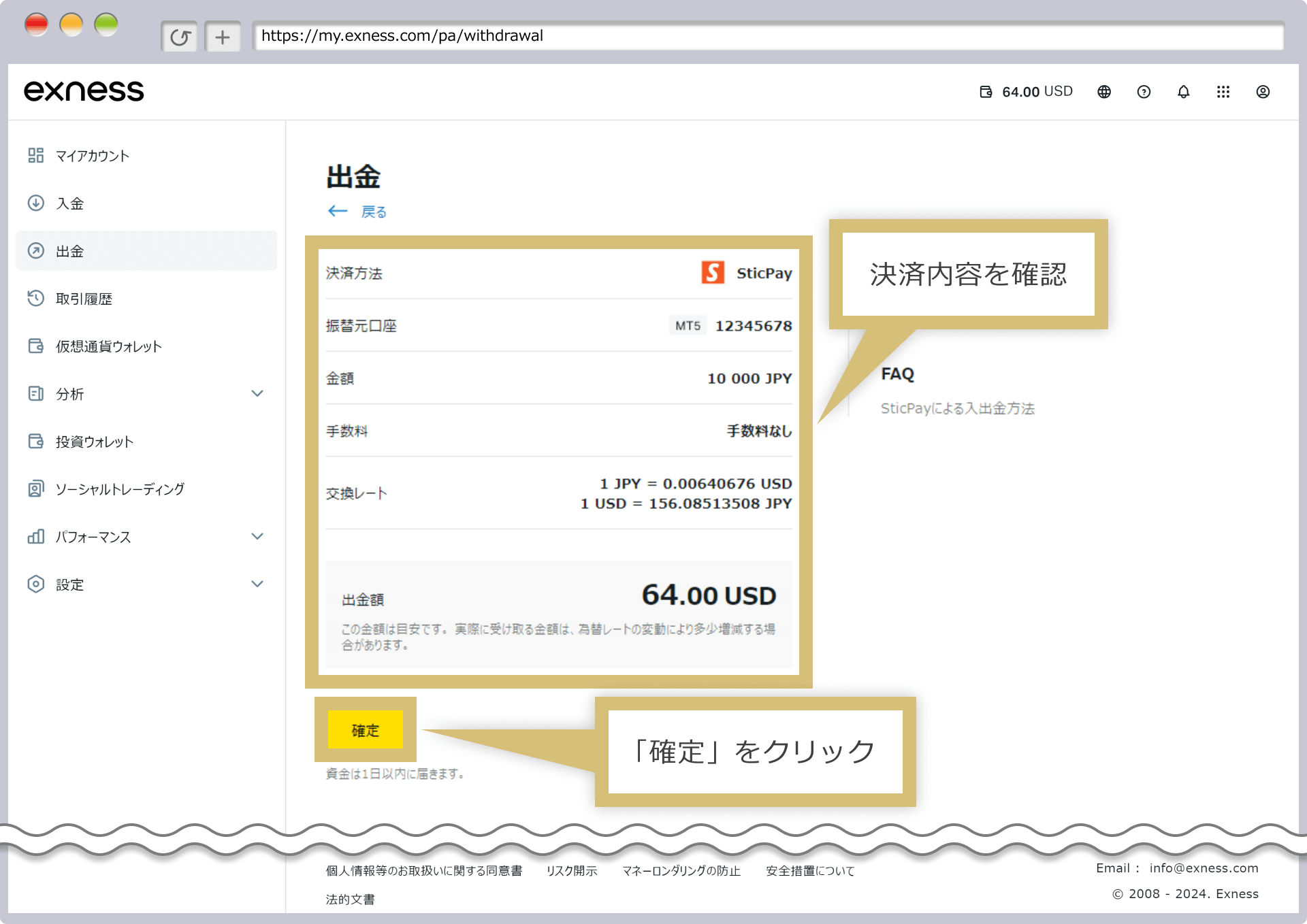Click the performance (パフォーマンス) bar chart icon
The height and width of the screenshot is (924, 1307).
[36, 537]
